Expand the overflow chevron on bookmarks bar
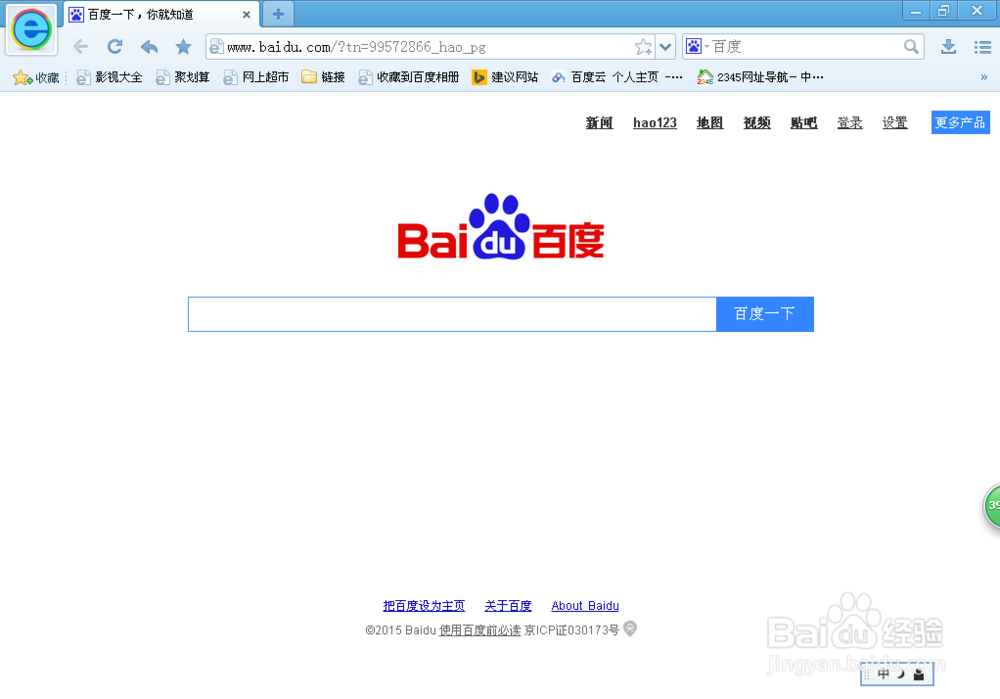The width and height of the screenshot is (1000, 699). click(984, 77)
